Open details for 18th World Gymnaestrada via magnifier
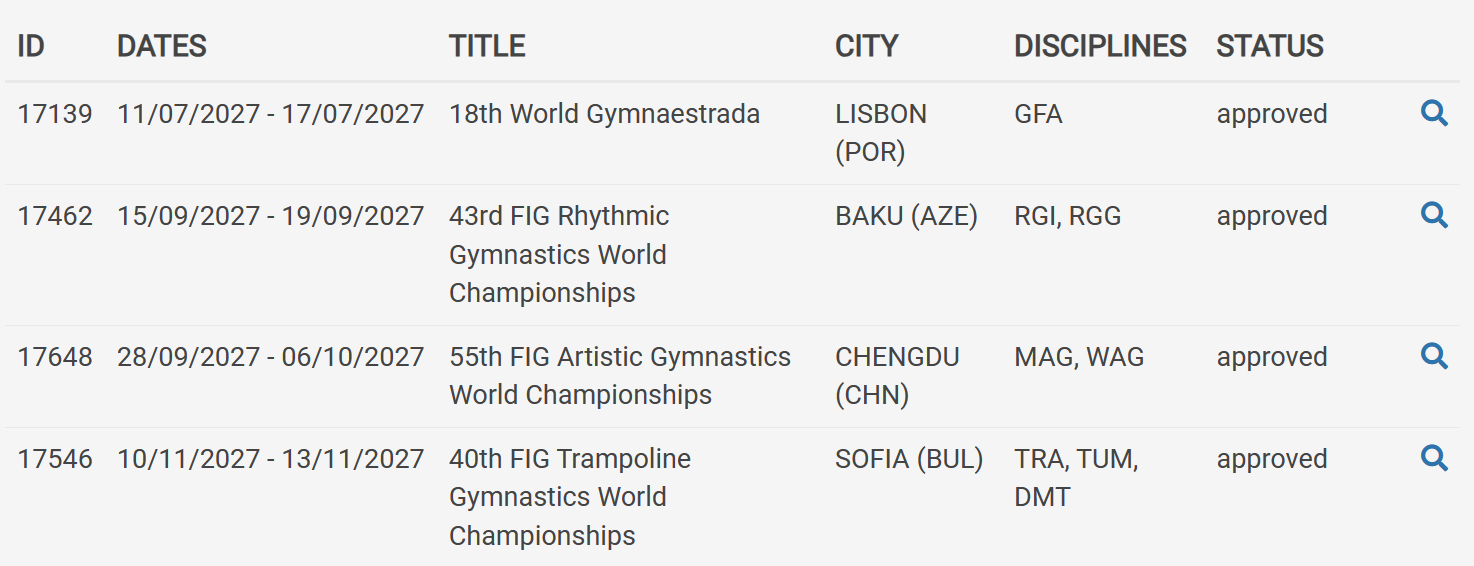This screenshot has width=1474, height=566. tap(1434, 114)
